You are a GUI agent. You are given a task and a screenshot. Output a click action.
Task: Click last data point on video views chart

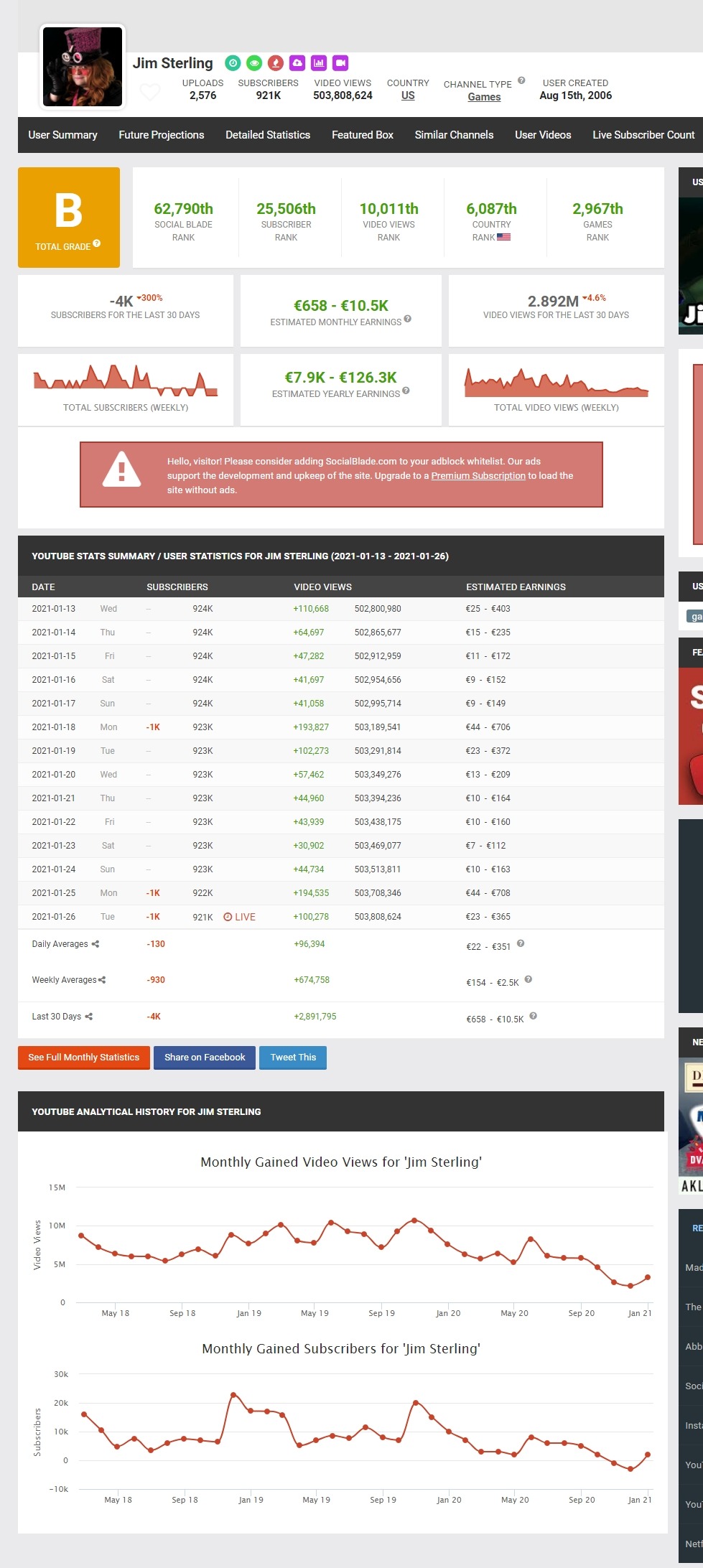tap(648, 1277)
